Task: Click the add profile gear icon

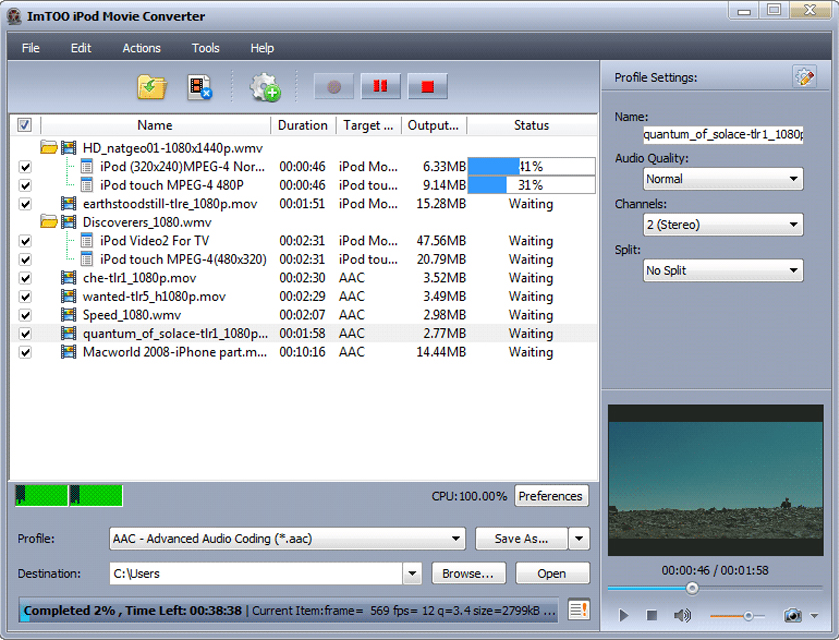Action: click(264, 88)
